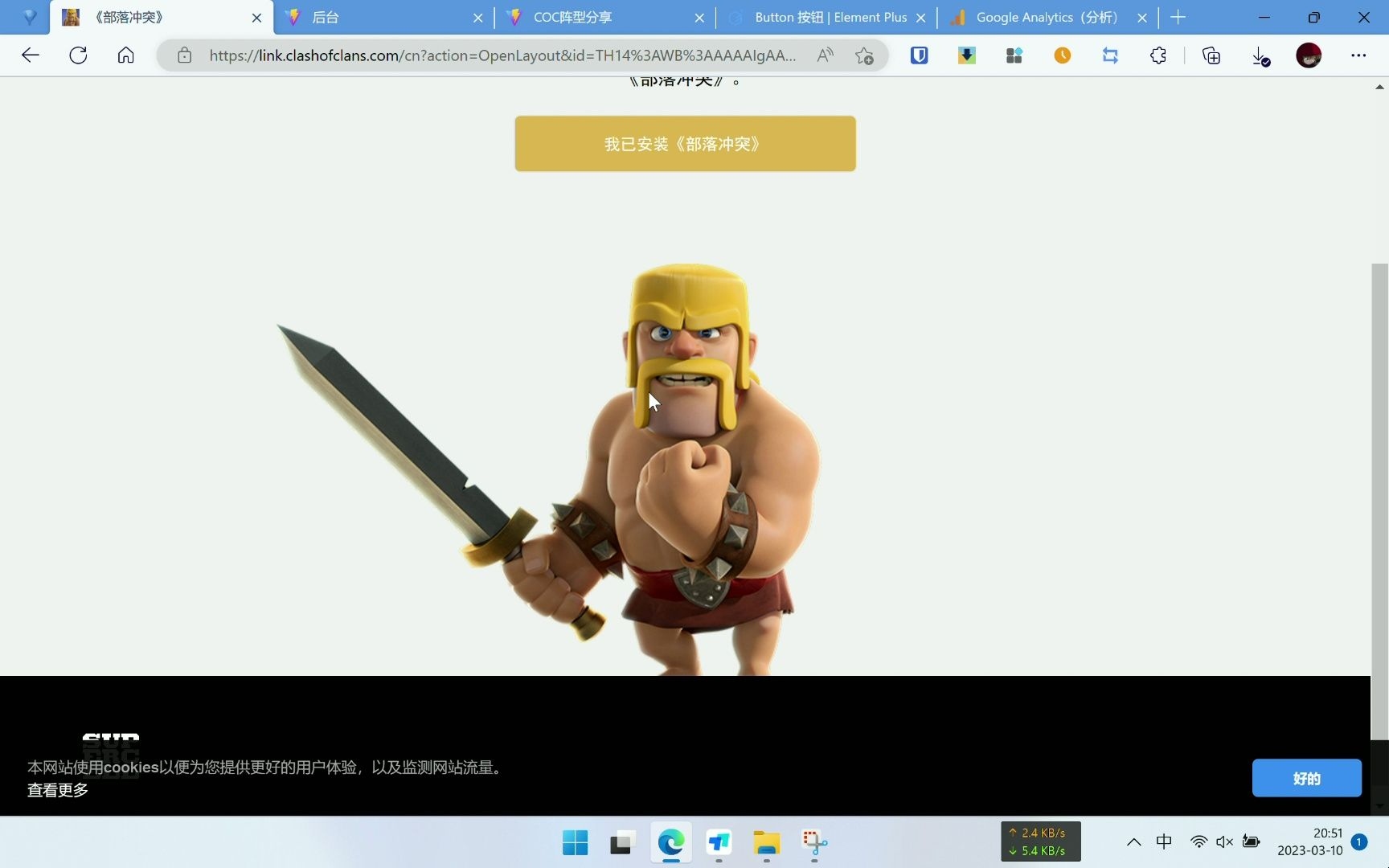Open the Bitwarden extension
The image size is (1389, 868).
point(919,55)
